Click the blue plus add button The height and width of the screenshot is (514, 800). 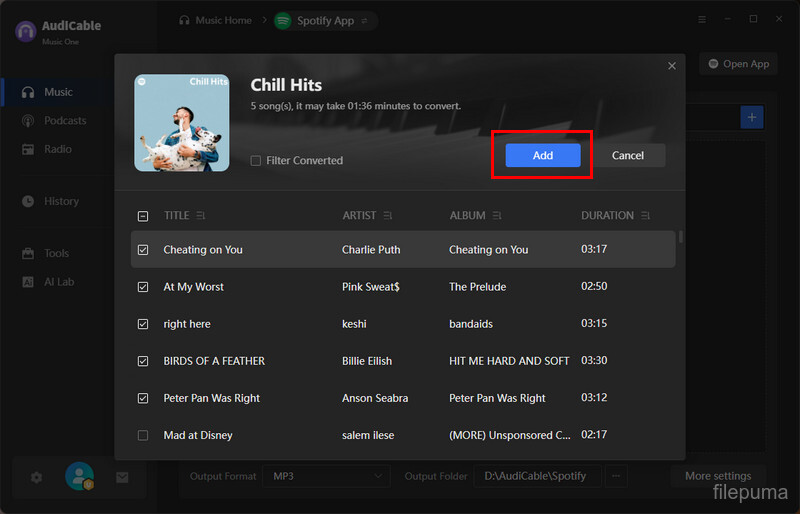(751, 117)
